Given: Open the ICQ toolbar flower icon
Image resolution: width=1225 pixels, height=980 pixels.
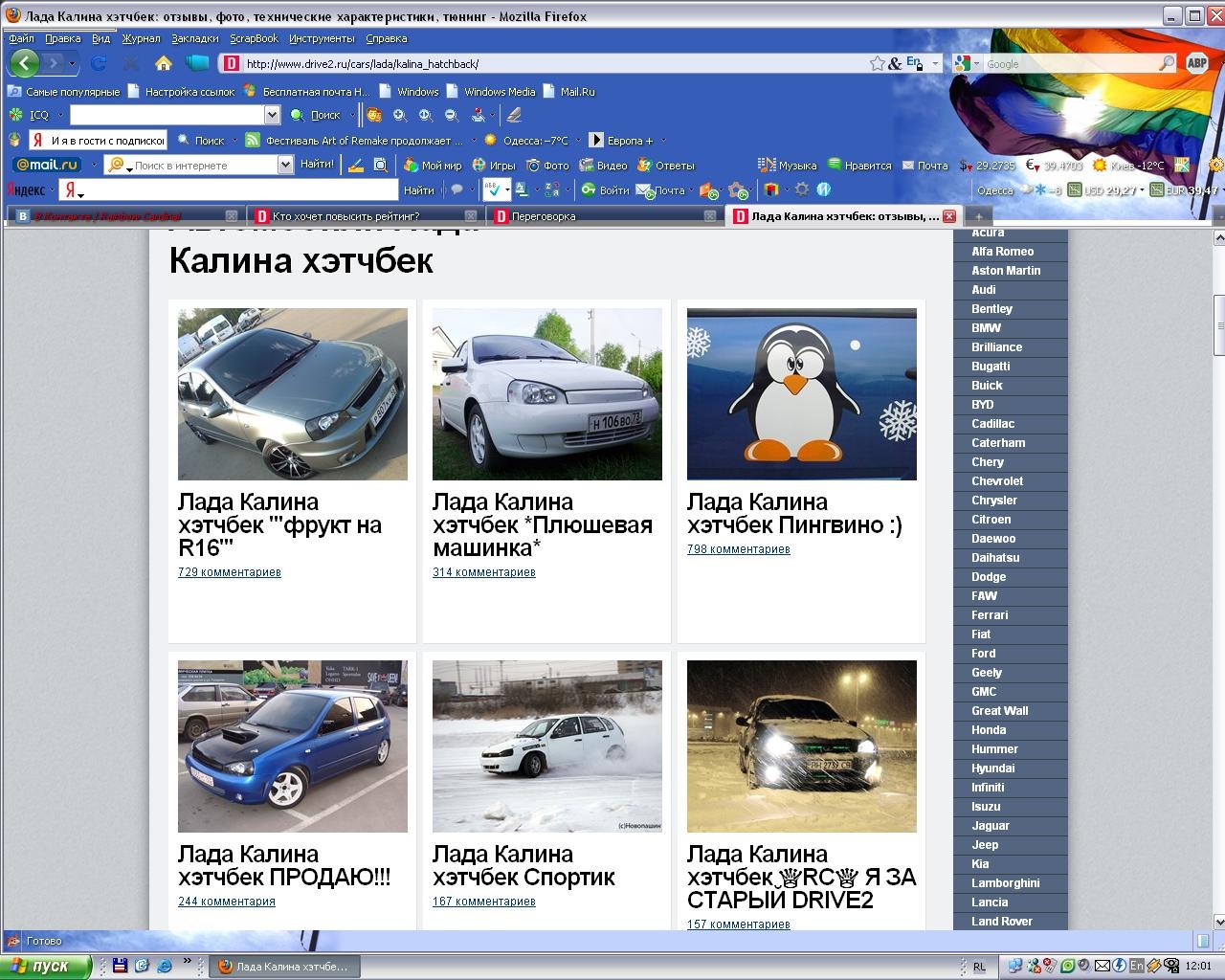Looking at the screenshot, I should 15,115.
